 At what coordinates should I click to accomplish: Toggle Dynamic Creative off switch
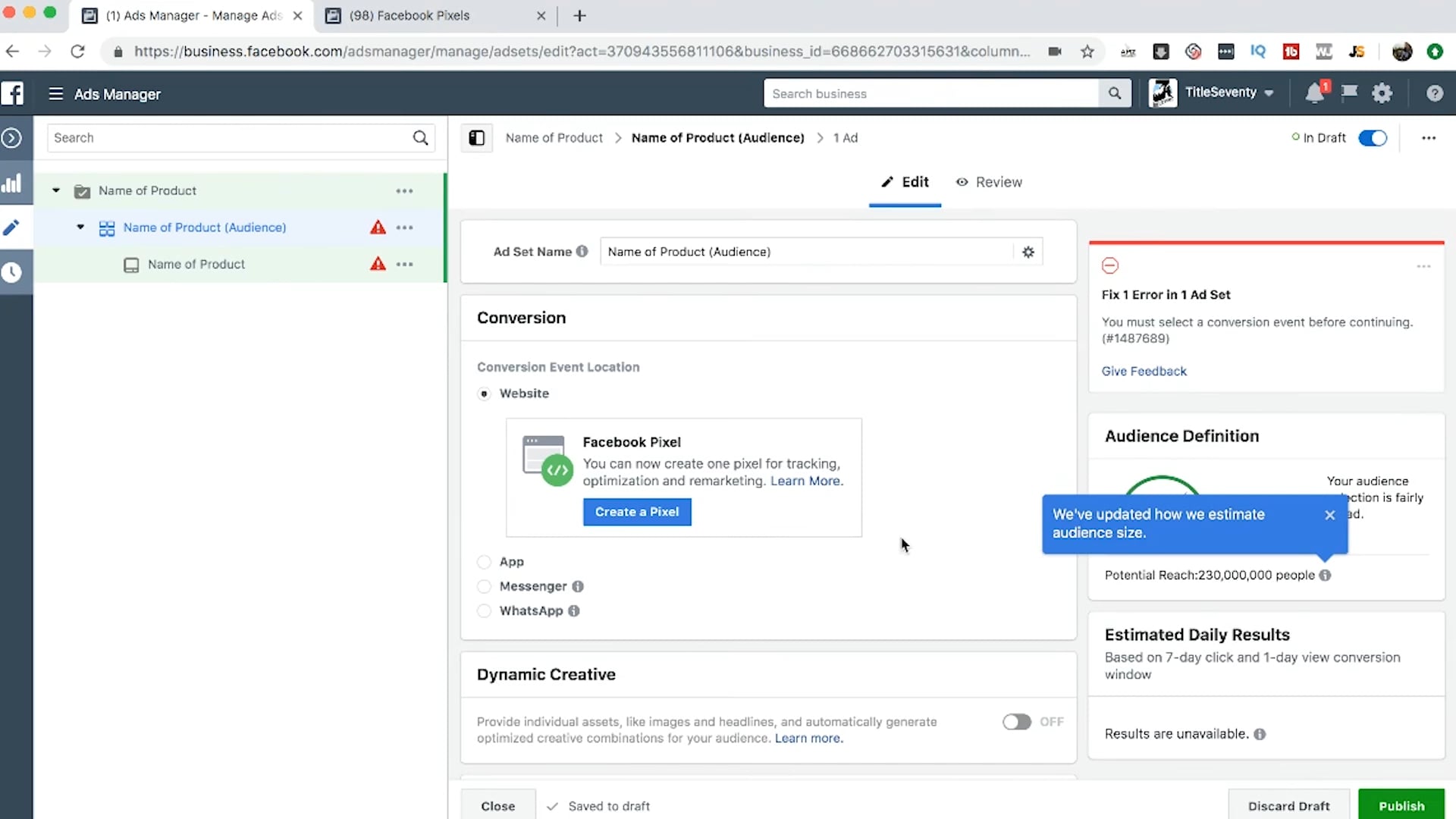point(1017,722)
